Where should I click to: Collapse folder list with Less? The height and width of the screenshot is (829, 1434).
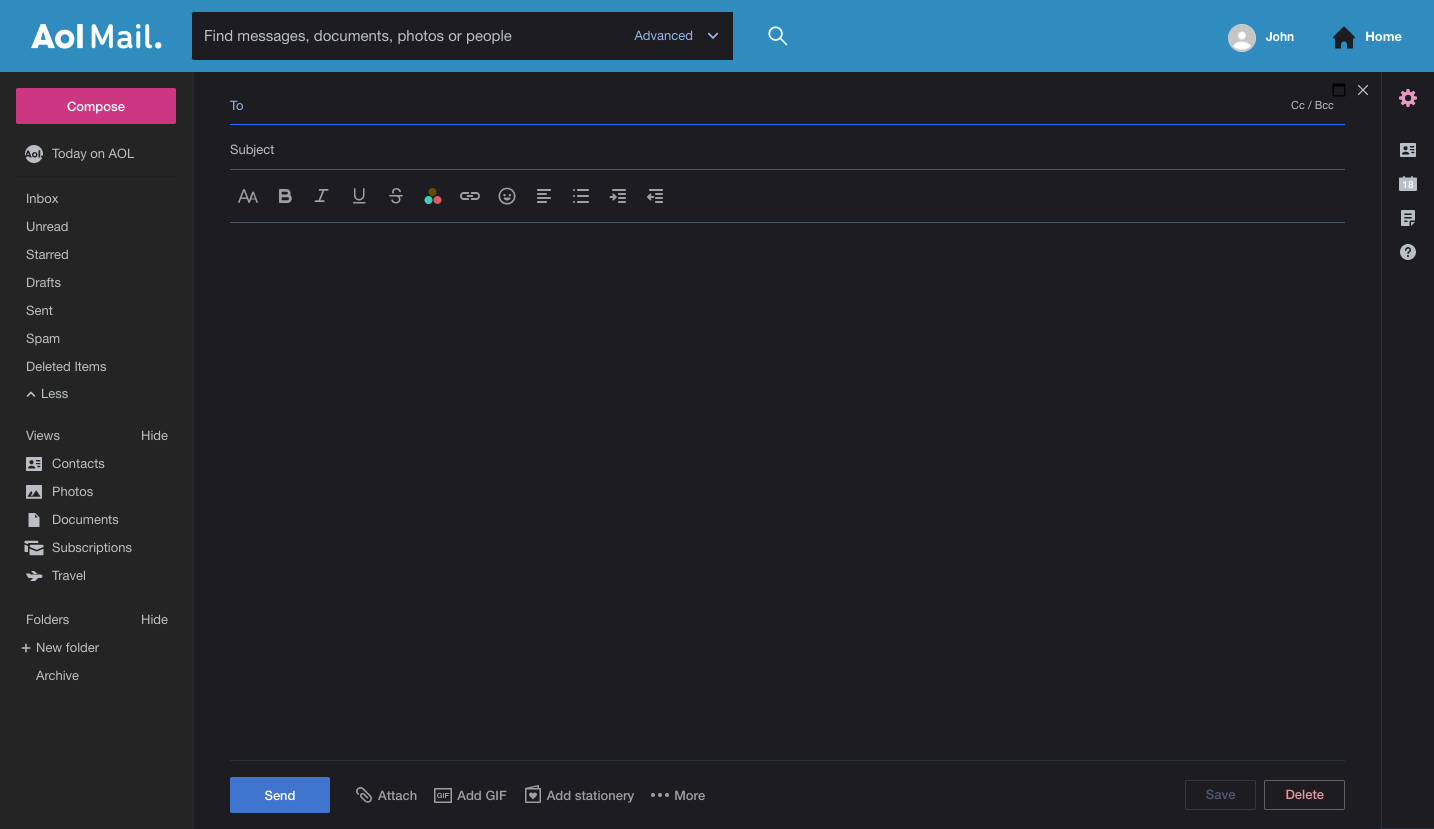click(47, 394)
